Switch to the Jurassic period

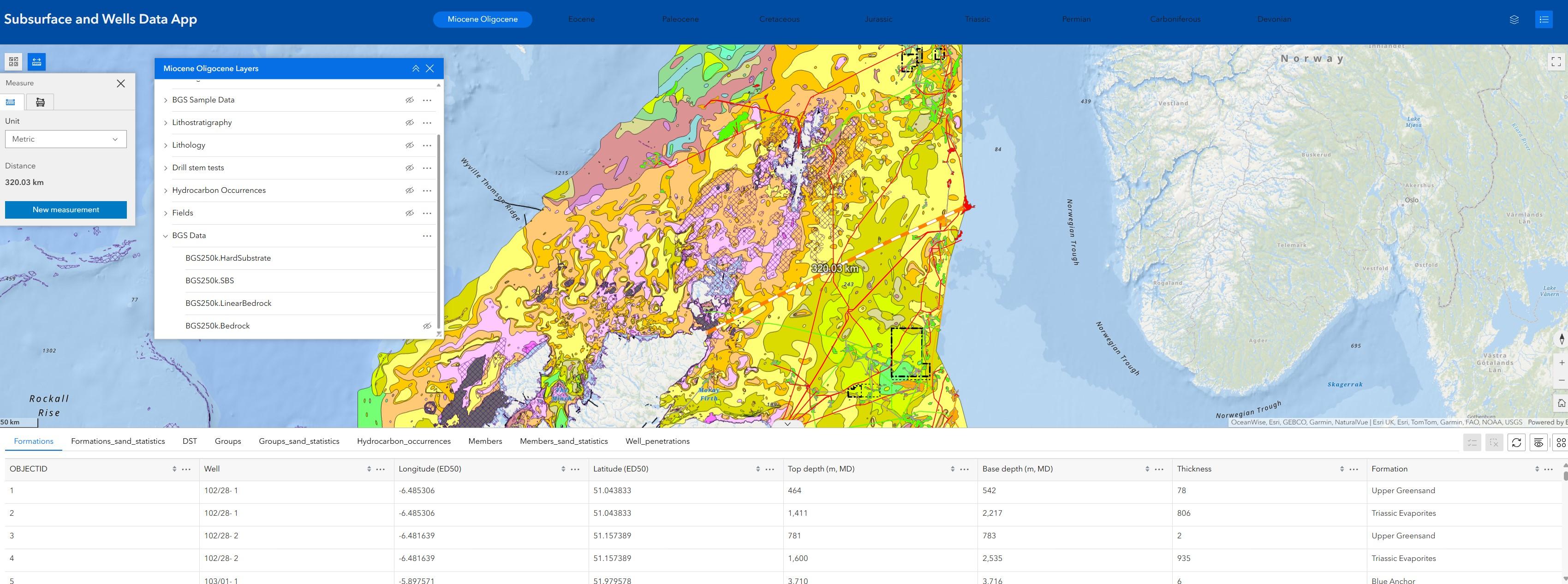tap(878, 19)
